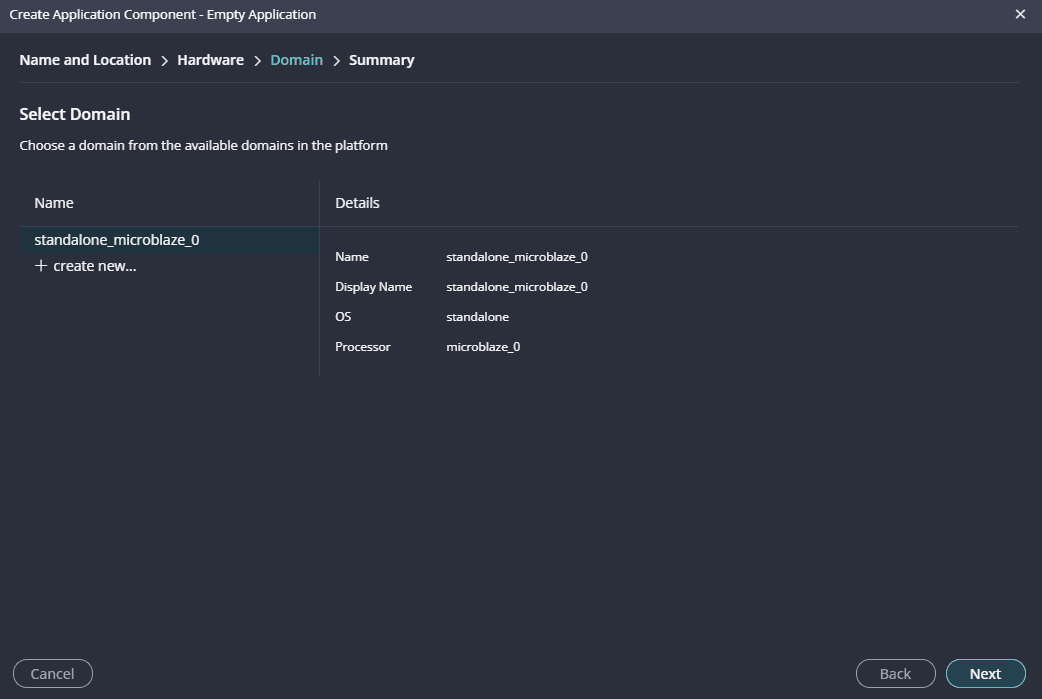Click the 'create new...' domain link
1042x699 pixels.
[x=94, y=266]
